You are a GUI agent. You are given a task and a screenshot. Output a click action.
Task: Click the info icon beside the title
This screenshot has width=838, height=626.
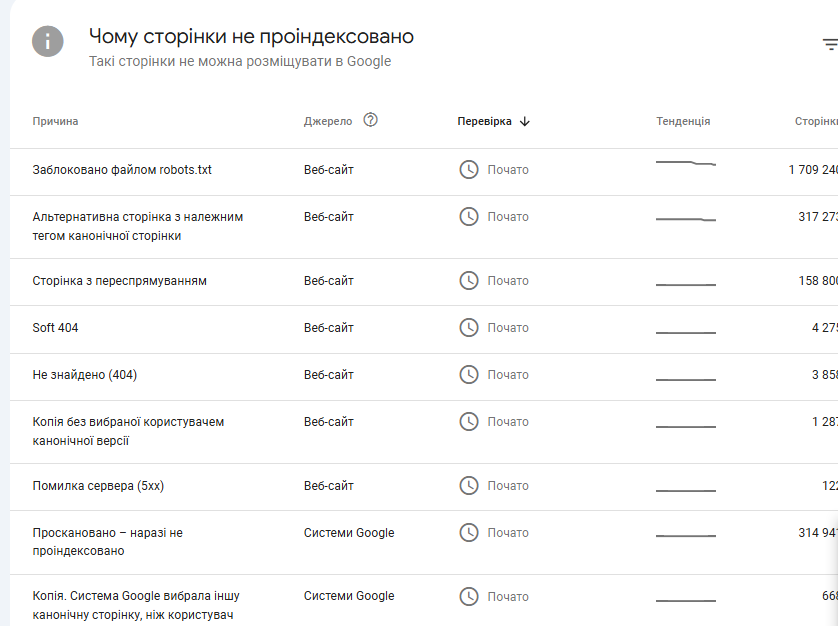47,41
